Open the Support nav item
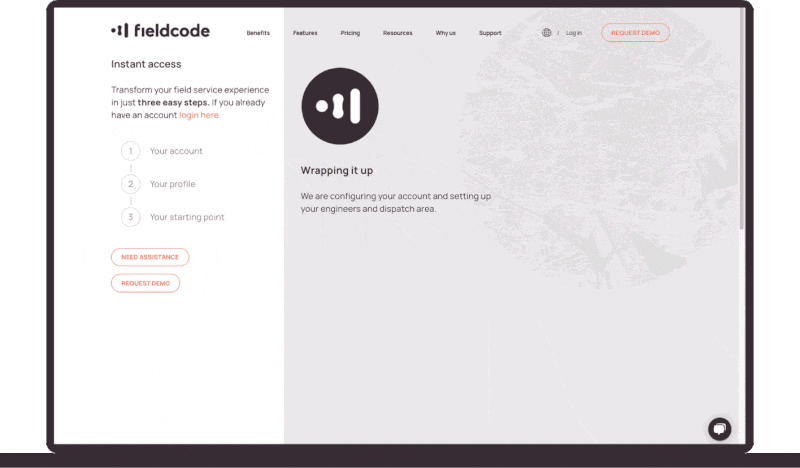 [x=490, y=33]
